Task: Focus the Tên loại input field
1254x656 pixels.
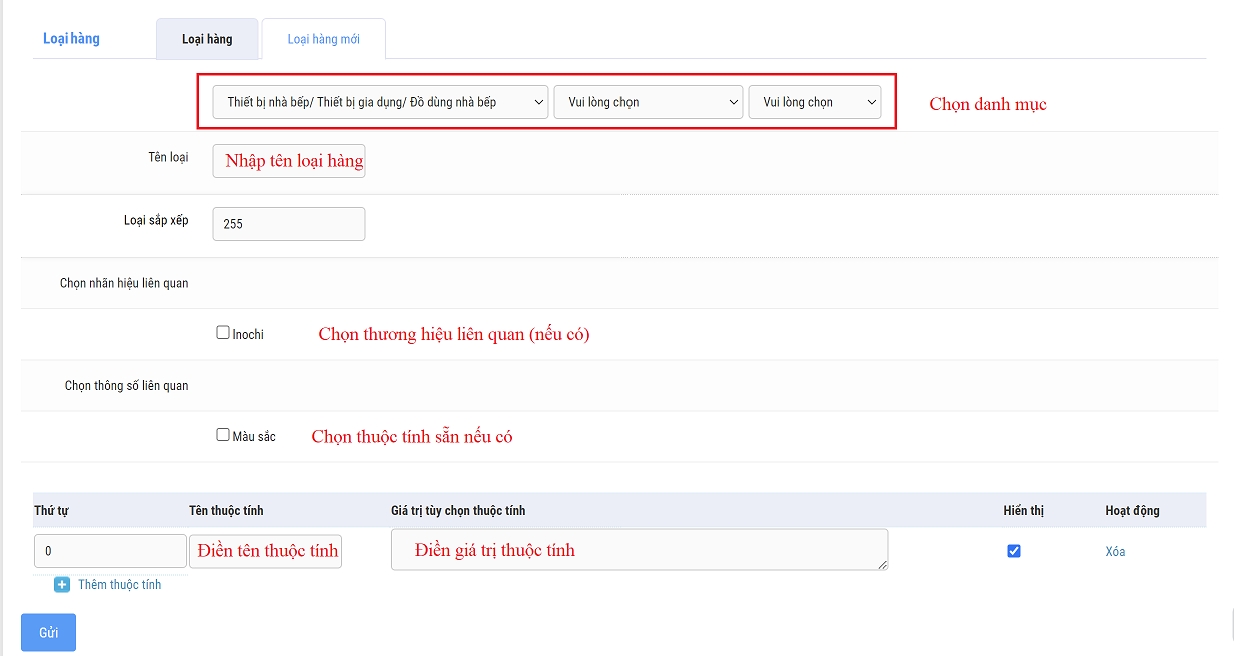Action: [x=289, y=161]
